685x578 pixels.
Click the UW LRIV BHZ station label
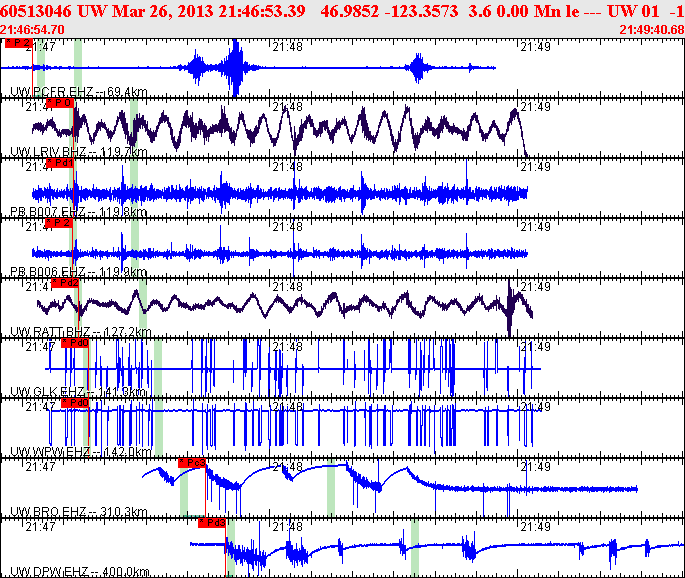point(79,152)
